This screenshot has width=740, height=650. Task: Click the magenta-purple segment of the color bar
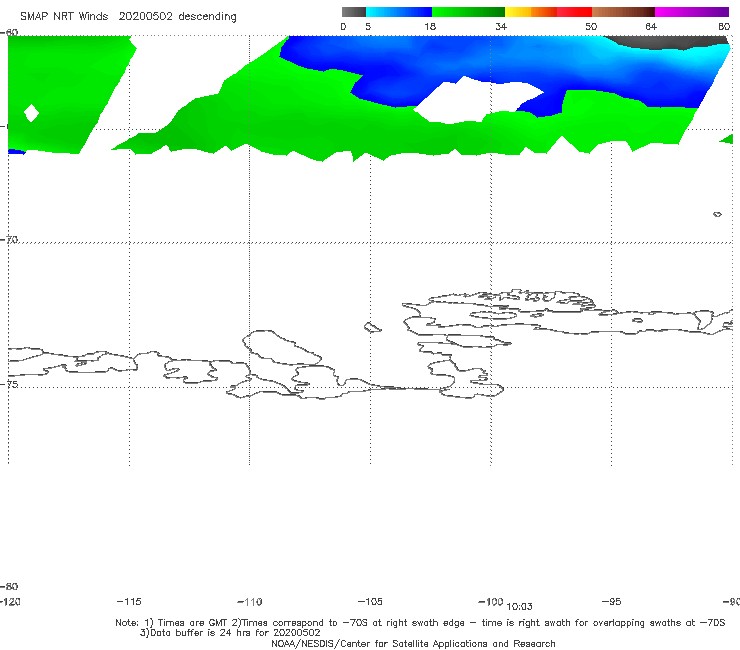(x=692, y=12)
